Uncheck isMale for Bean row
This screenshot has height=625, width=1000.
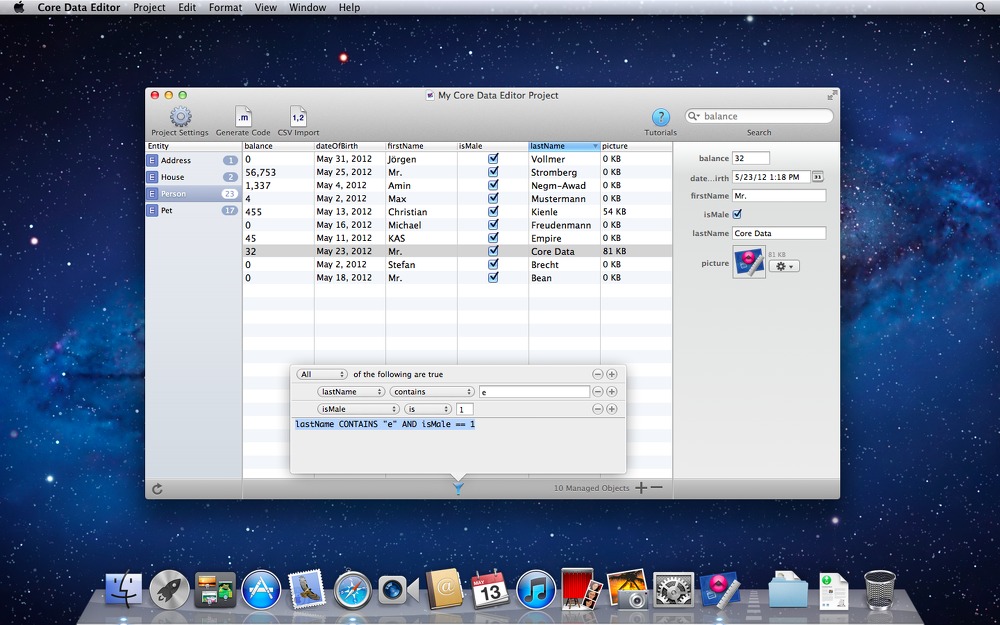coord(493,277)
